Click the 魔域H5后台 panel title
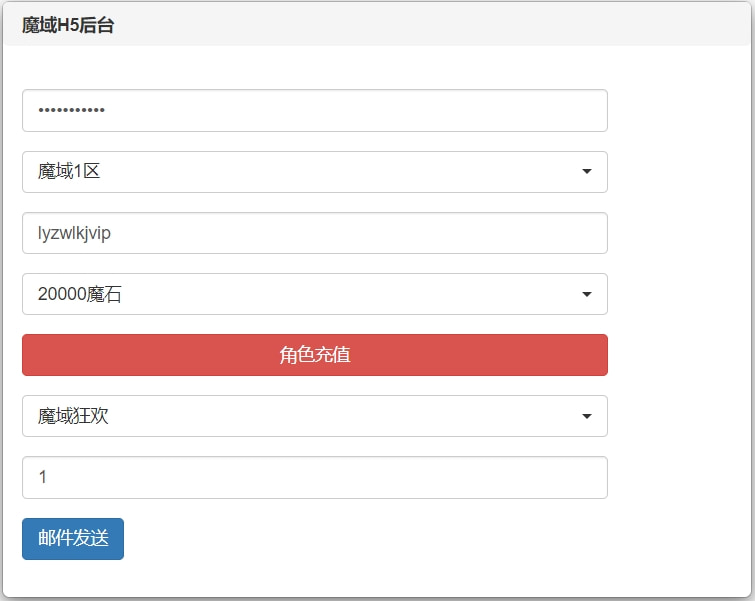 point(68,26)
